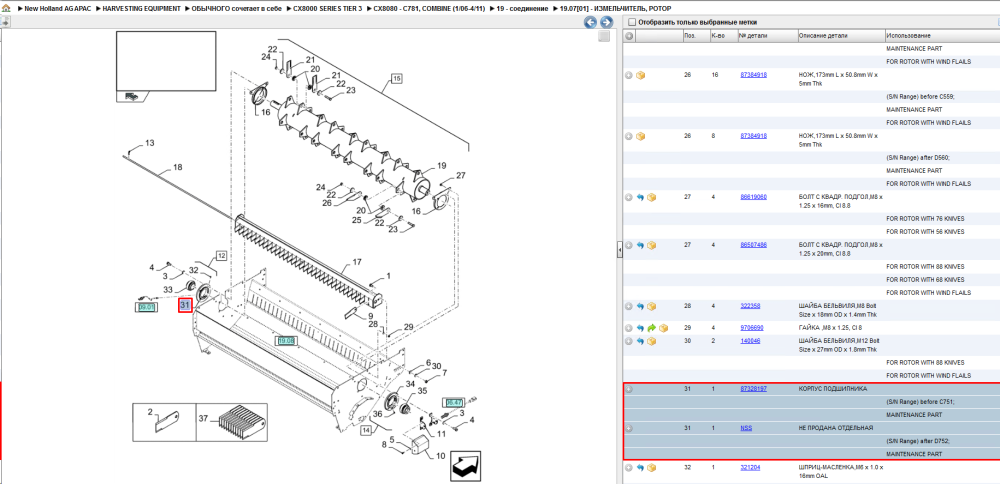
Task: Select boxed callout 15 on the diagram
Action: click(396, 78)
